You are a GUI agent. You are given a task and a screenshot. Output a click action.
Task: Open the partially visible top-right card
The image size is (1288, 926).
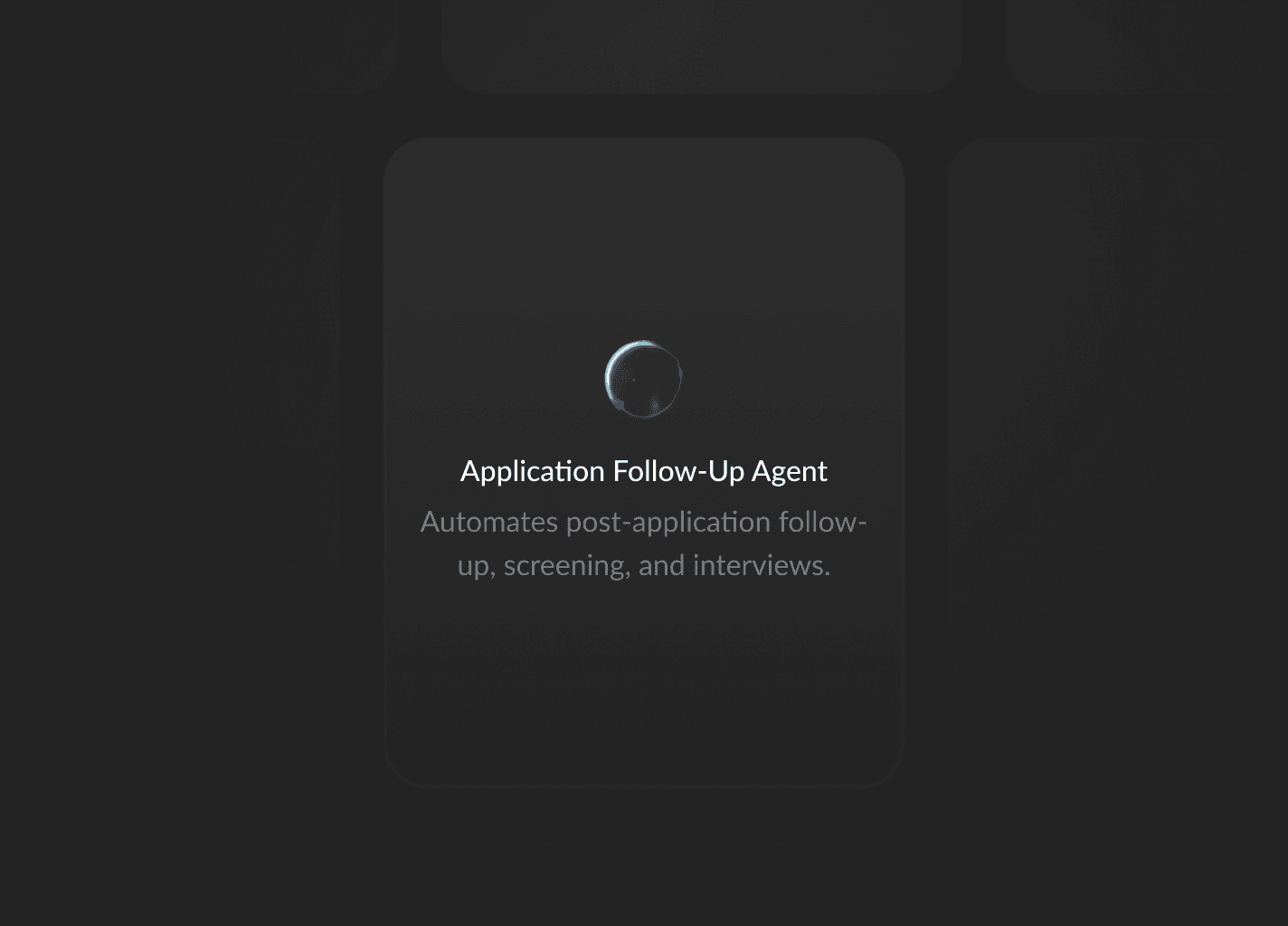(1147, 47)
